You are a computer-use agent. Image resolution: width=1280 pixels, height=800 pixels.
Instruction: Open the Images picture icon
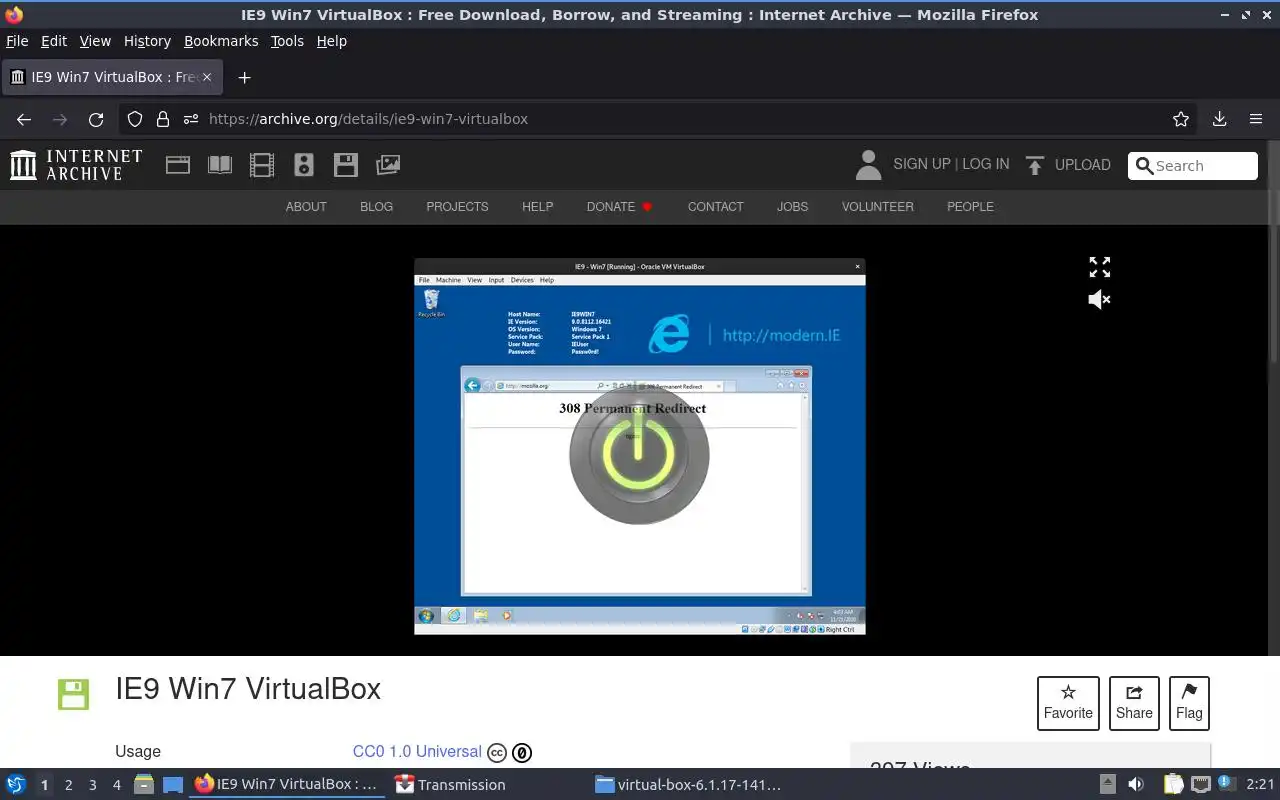(x=388, y=165)
